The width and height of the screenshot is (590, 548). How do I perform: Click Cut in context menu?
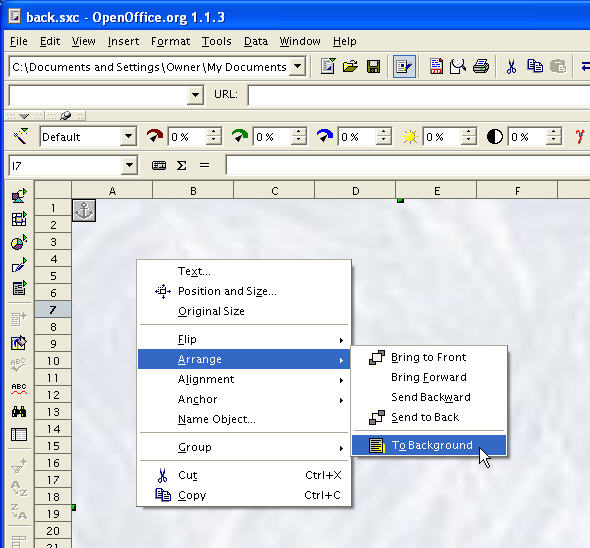tap(244, 475)
